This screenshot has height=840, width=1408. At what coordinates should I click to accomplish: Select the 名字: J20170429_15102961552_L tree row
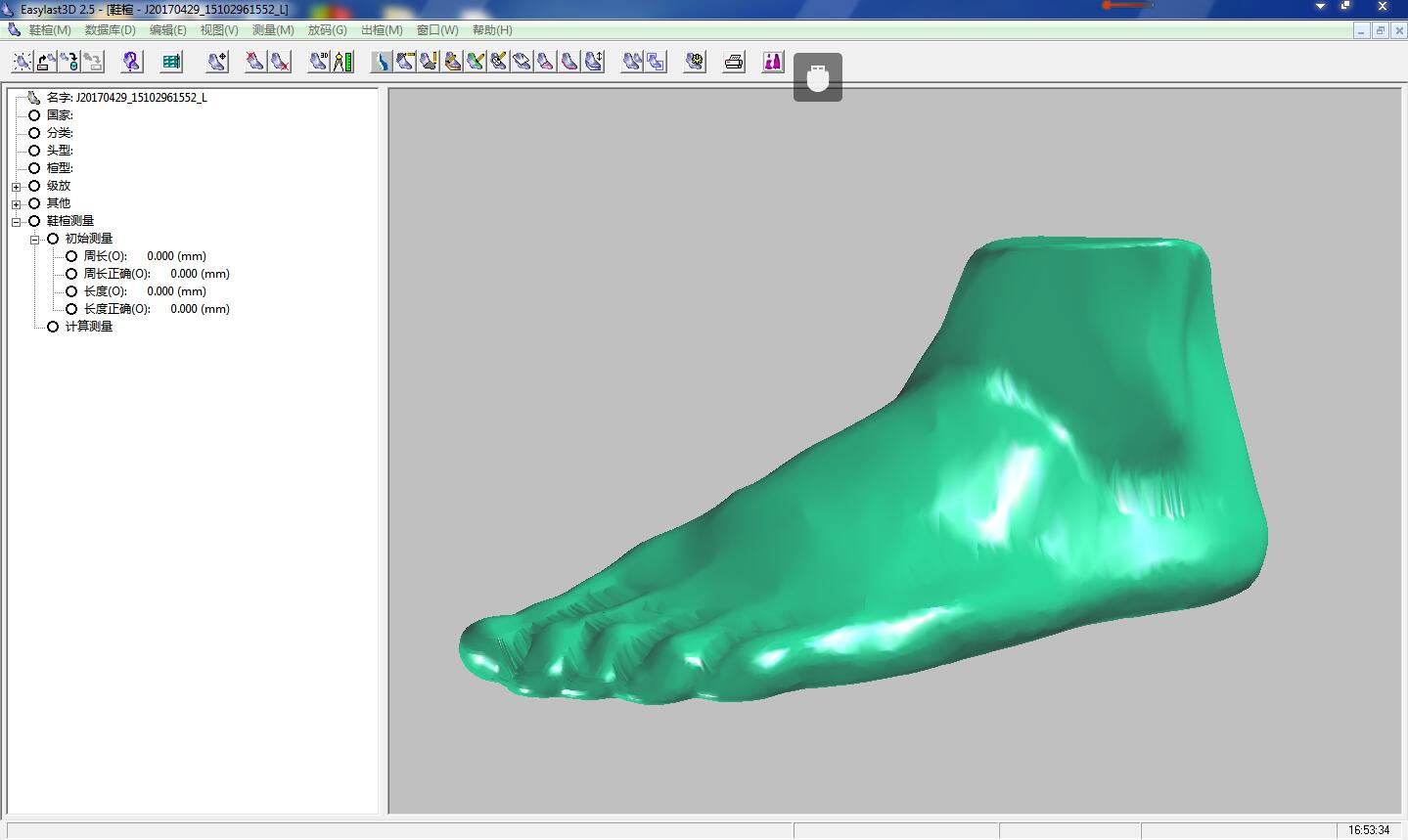tap(126, 98)
